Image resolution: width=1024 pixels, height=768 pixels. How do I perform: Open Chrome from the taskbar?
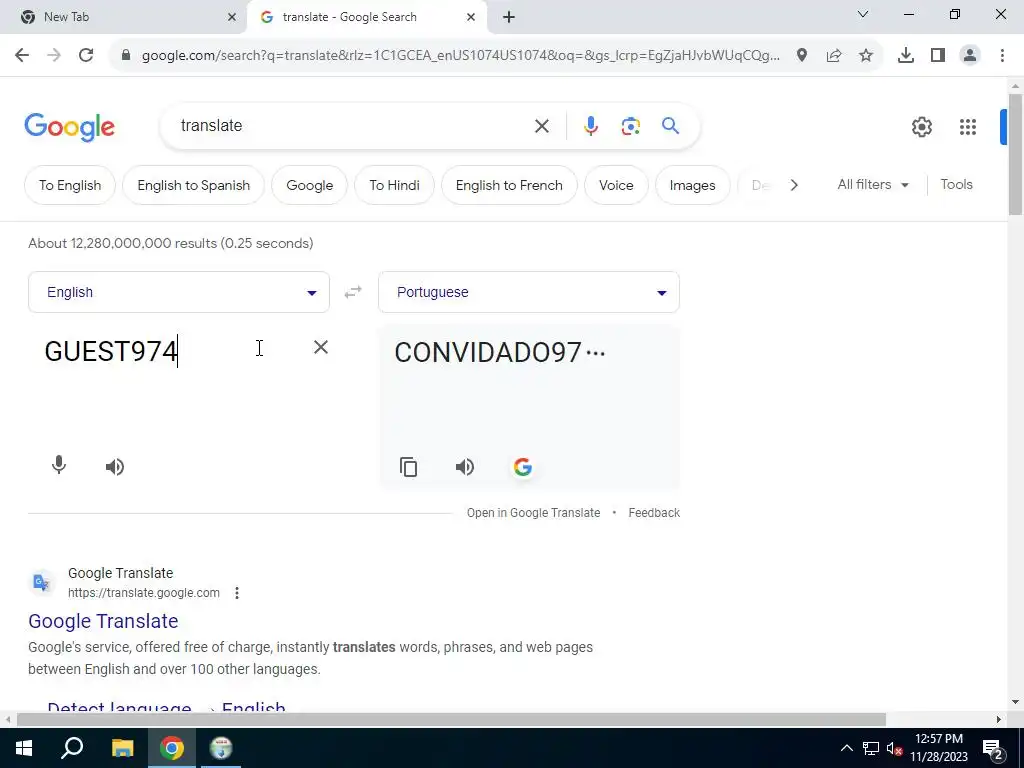[x=172, y=748]
